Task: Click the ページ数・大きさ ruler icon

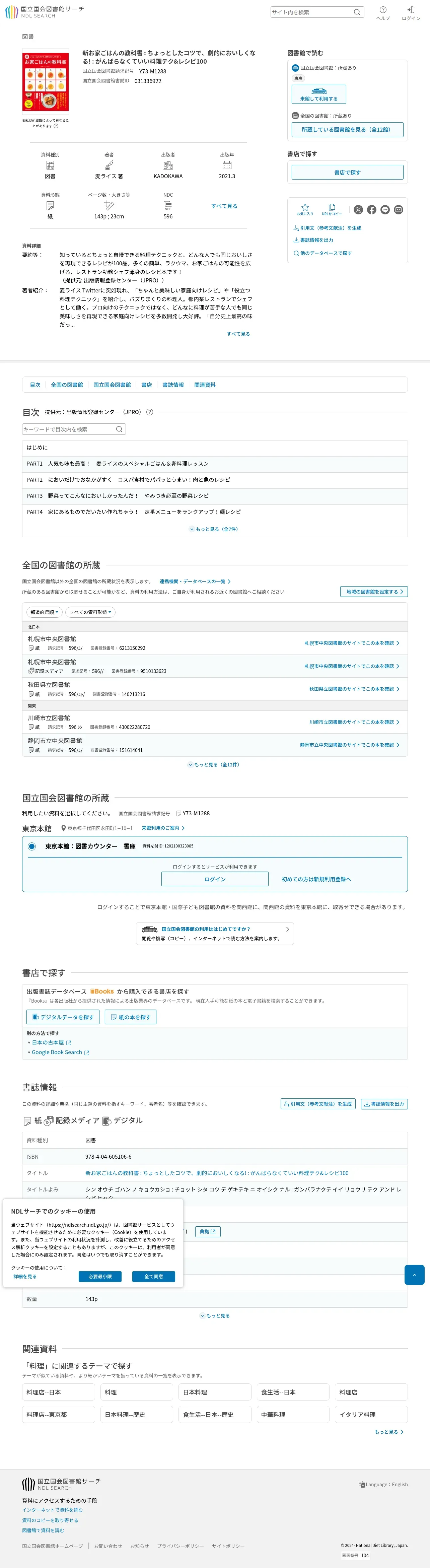Action: pyautogui.click(x=109, y=206)
